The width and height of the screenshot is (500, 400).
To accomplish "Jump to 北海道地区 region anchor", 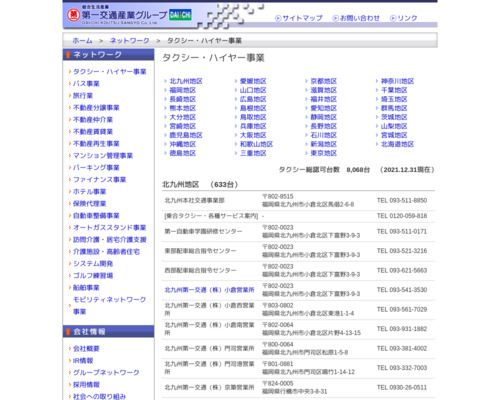I will [397, 144].
